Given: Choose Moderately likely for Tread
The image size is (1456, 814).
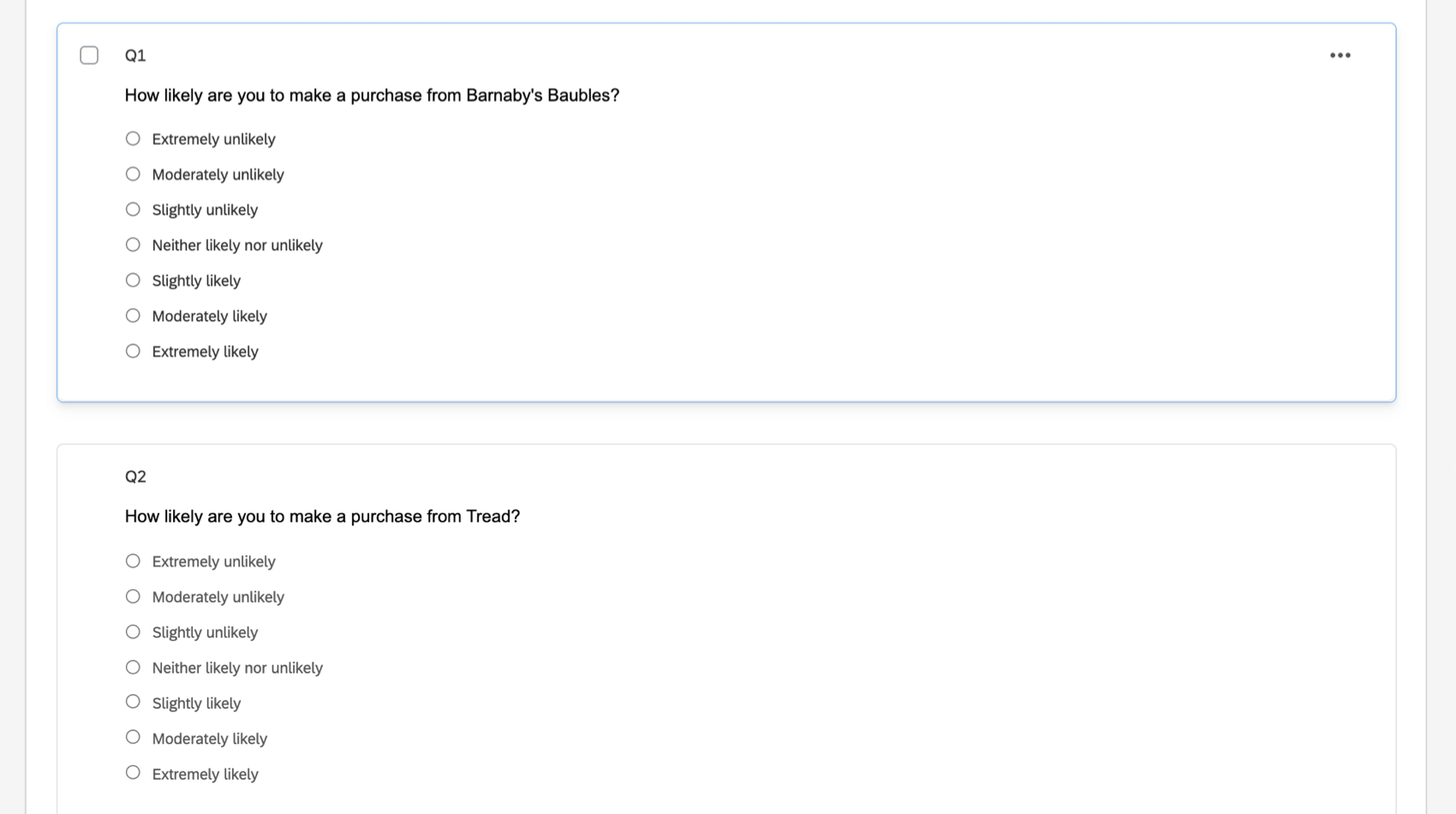Looking at the screenshot, I should click(x=133, y=738).
